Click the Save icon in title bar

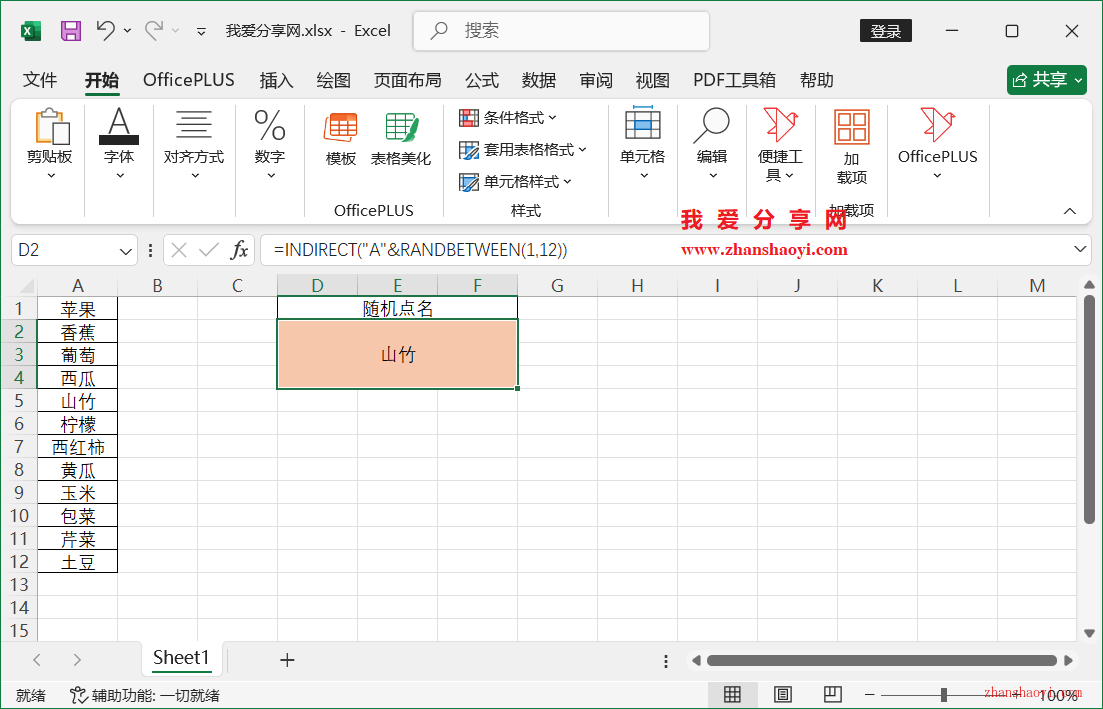point(70,31)
